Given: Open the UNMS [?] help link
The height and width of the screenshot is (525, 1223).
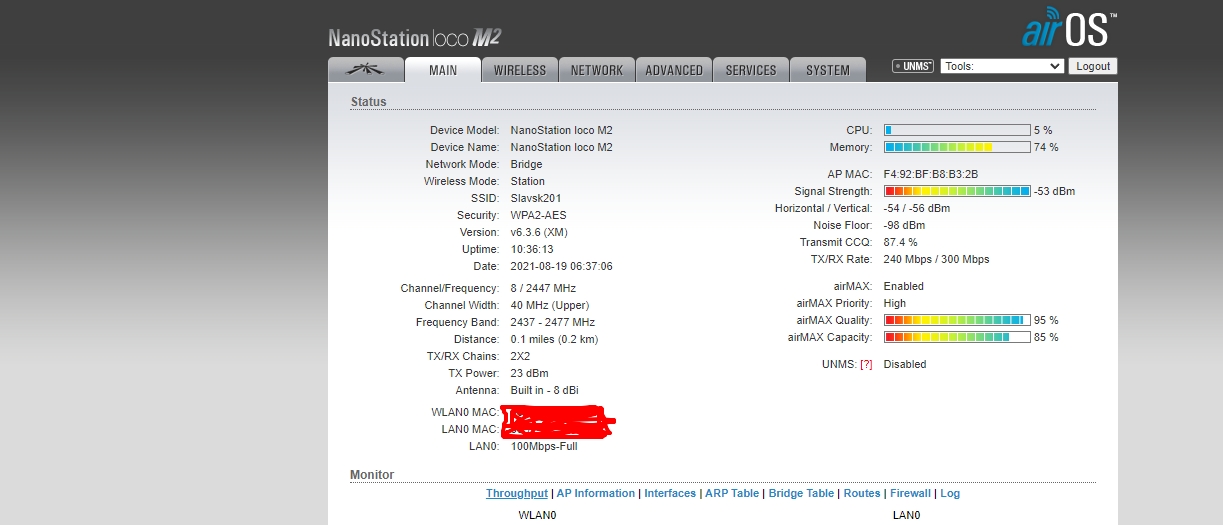Looking at the screenshot, I should pyautogui.click(x=866, y=364).
